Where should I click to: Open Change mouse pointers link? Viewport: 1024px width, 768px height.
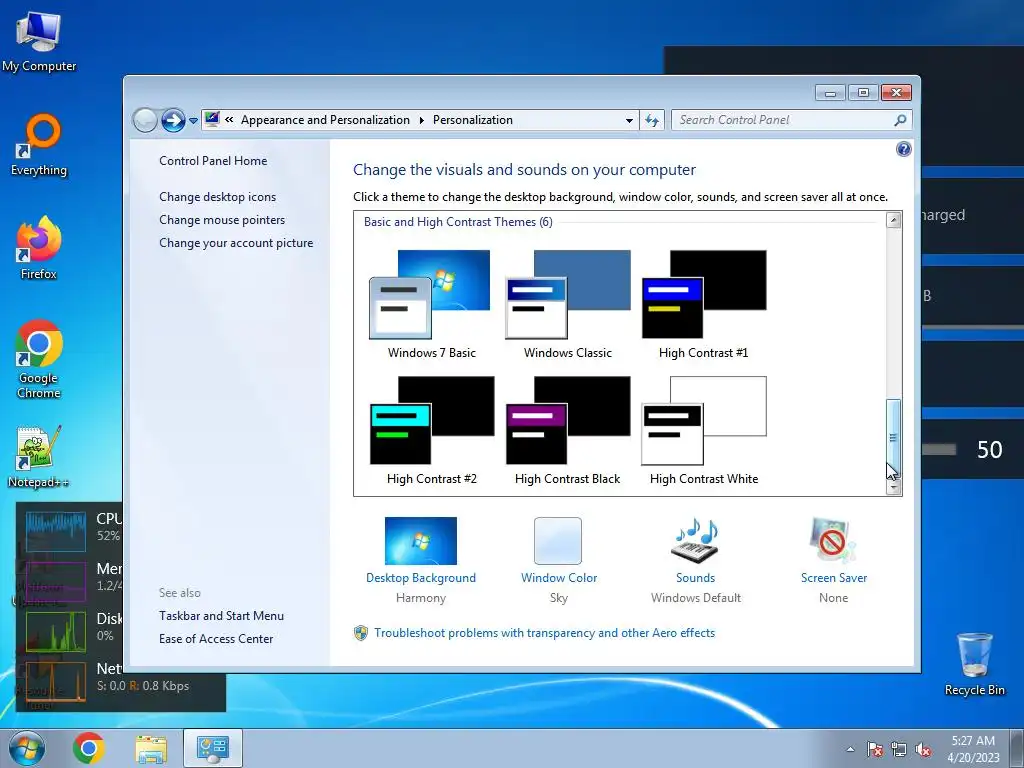coord(222,220)
